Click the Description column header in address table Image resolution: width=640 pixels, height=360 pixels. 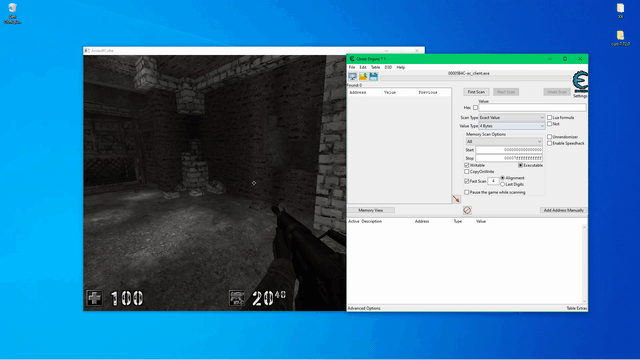pos(371,221)
